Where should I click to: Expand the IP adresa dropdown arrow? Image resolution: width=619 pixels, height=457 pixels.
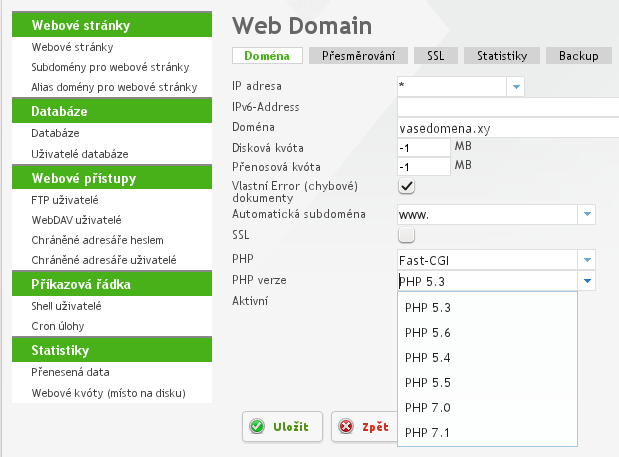click(x=516, y=87)
